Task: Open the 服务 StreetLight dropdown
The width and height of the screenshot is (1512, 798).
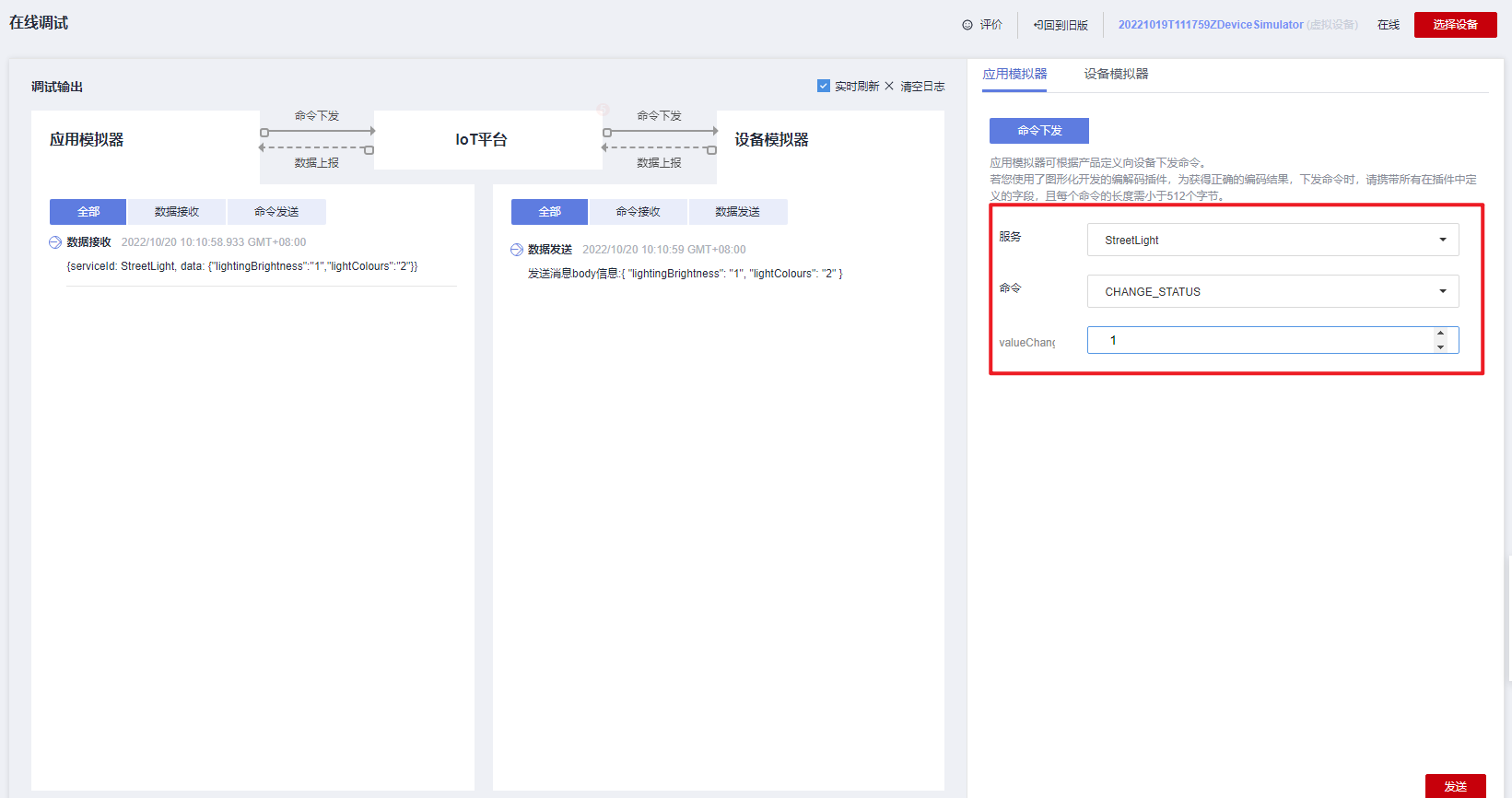Action: click(1272, 240)
